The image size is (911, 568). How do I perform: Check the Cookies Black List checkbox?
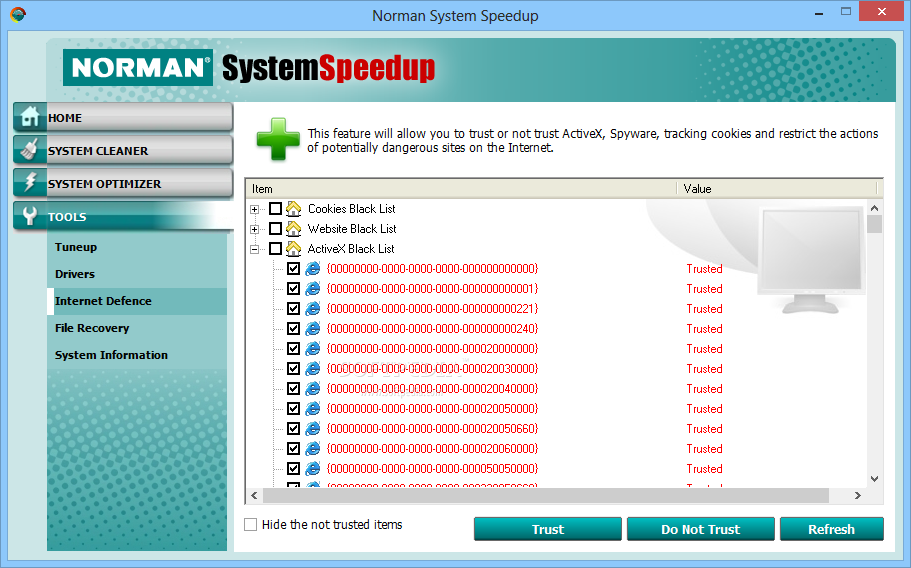click(275, 208)
